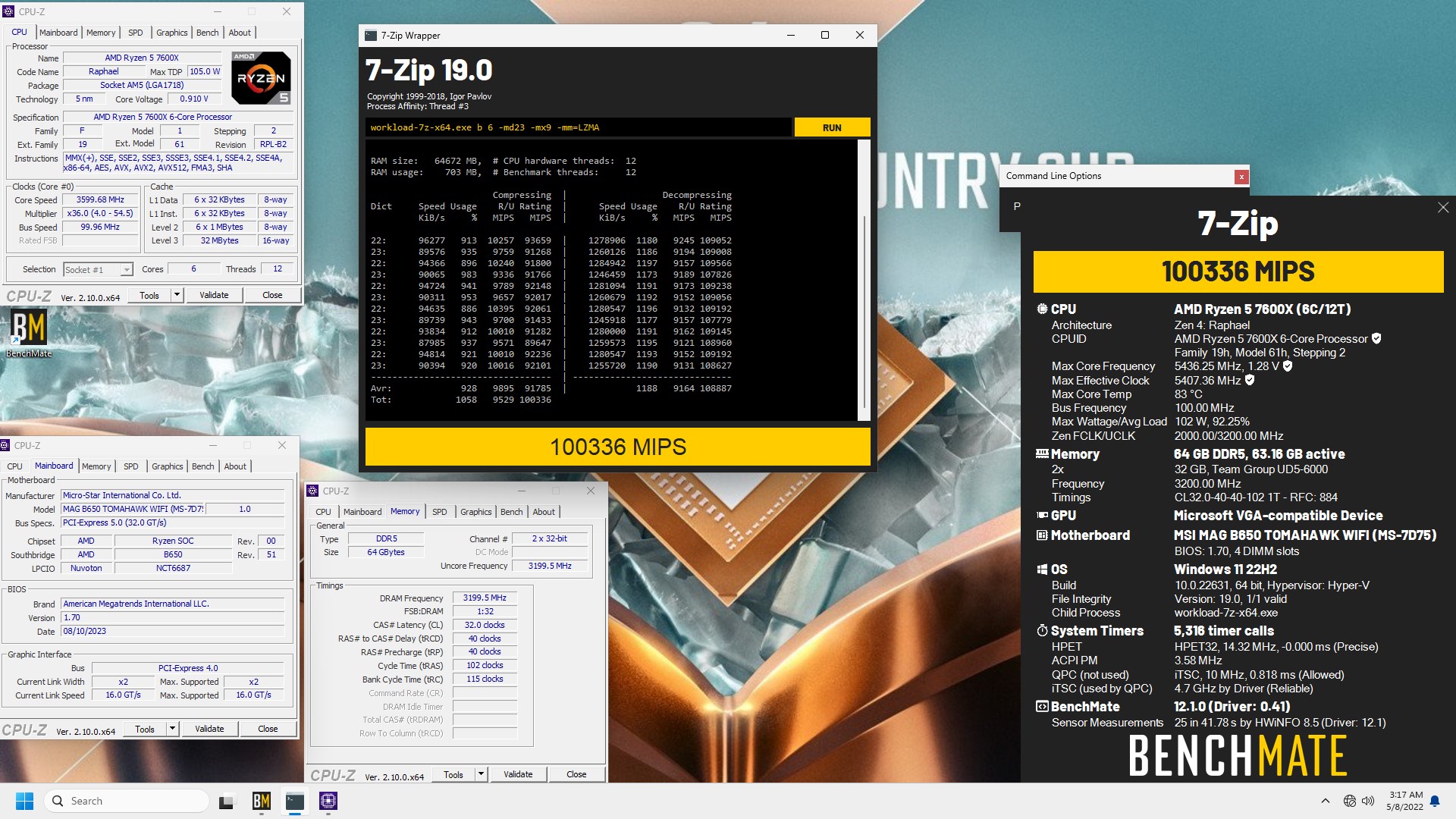The width and height of the screenshot is (1456, 819).
Task: Click the System Timers clock icon
Action: (x=1042, y=631)
